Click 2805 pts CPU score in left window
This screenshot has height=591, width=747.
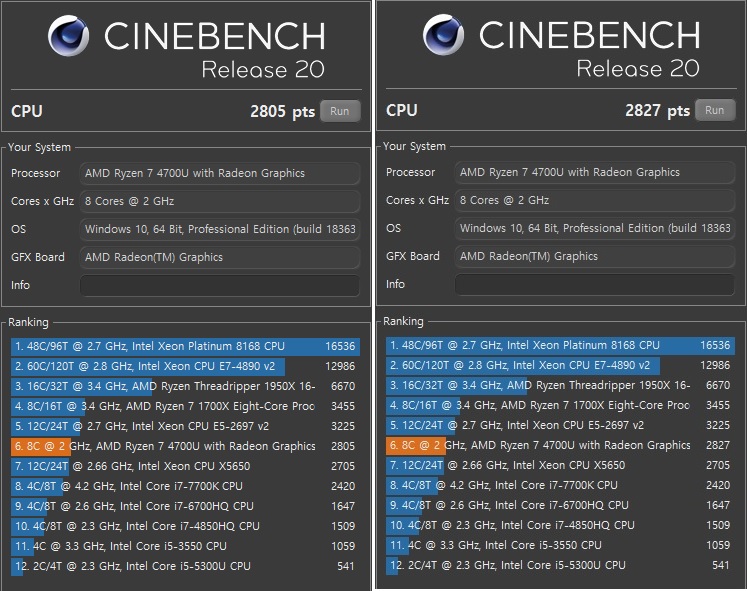[283, 111]
